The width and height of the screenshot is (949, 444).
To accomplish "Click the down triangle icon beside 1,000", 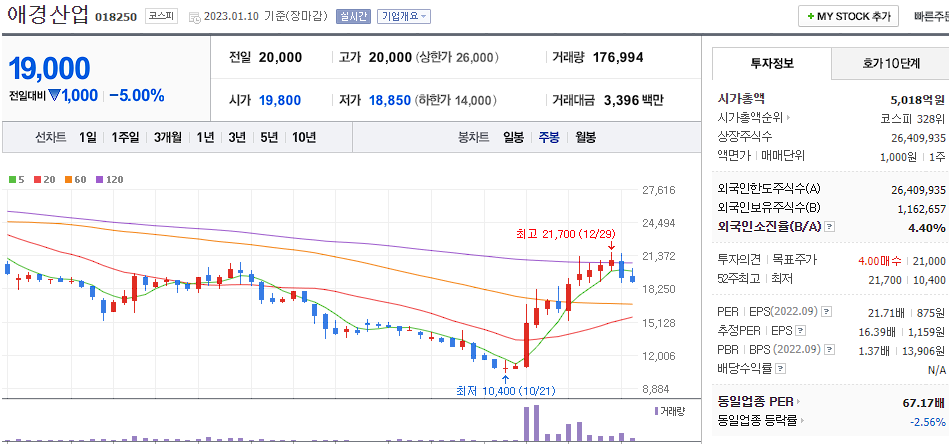I will [x=53, y=96].
